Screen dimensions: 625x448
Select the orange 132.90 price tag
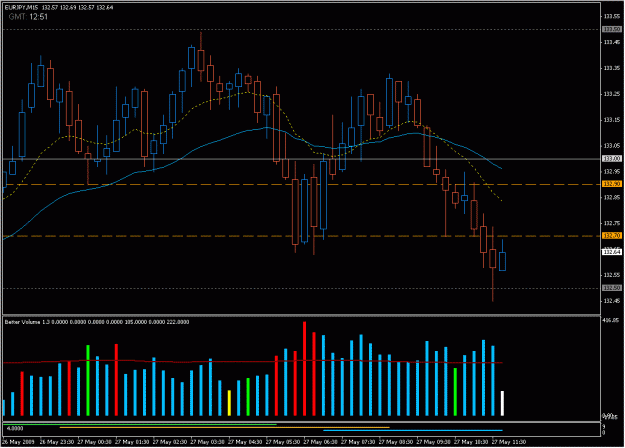pos(612,184)
